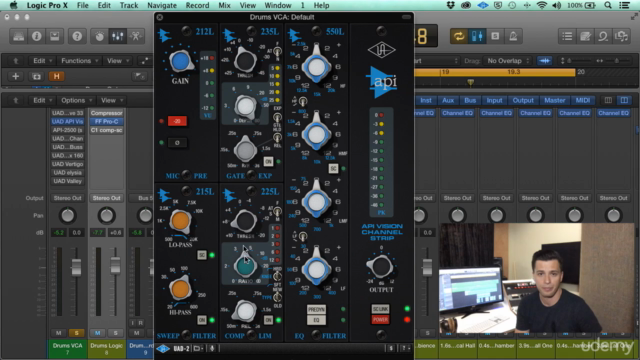Screen dimensions: 640x360
Task: Toggle the 225L compressor ON button
Action: 268,320
